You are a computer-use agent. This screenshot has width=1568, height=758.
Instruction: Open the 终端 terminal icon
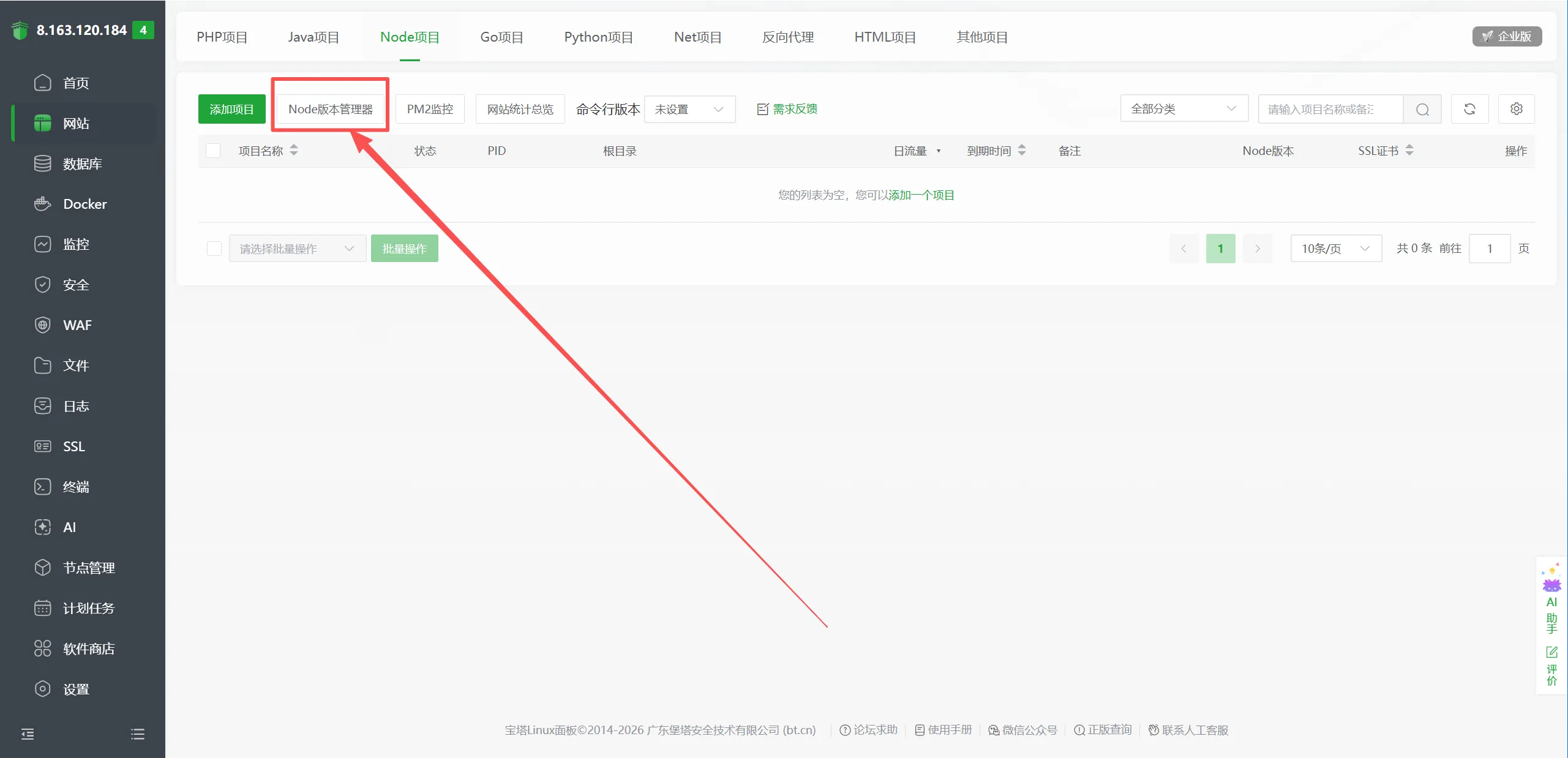coord(42,487)
